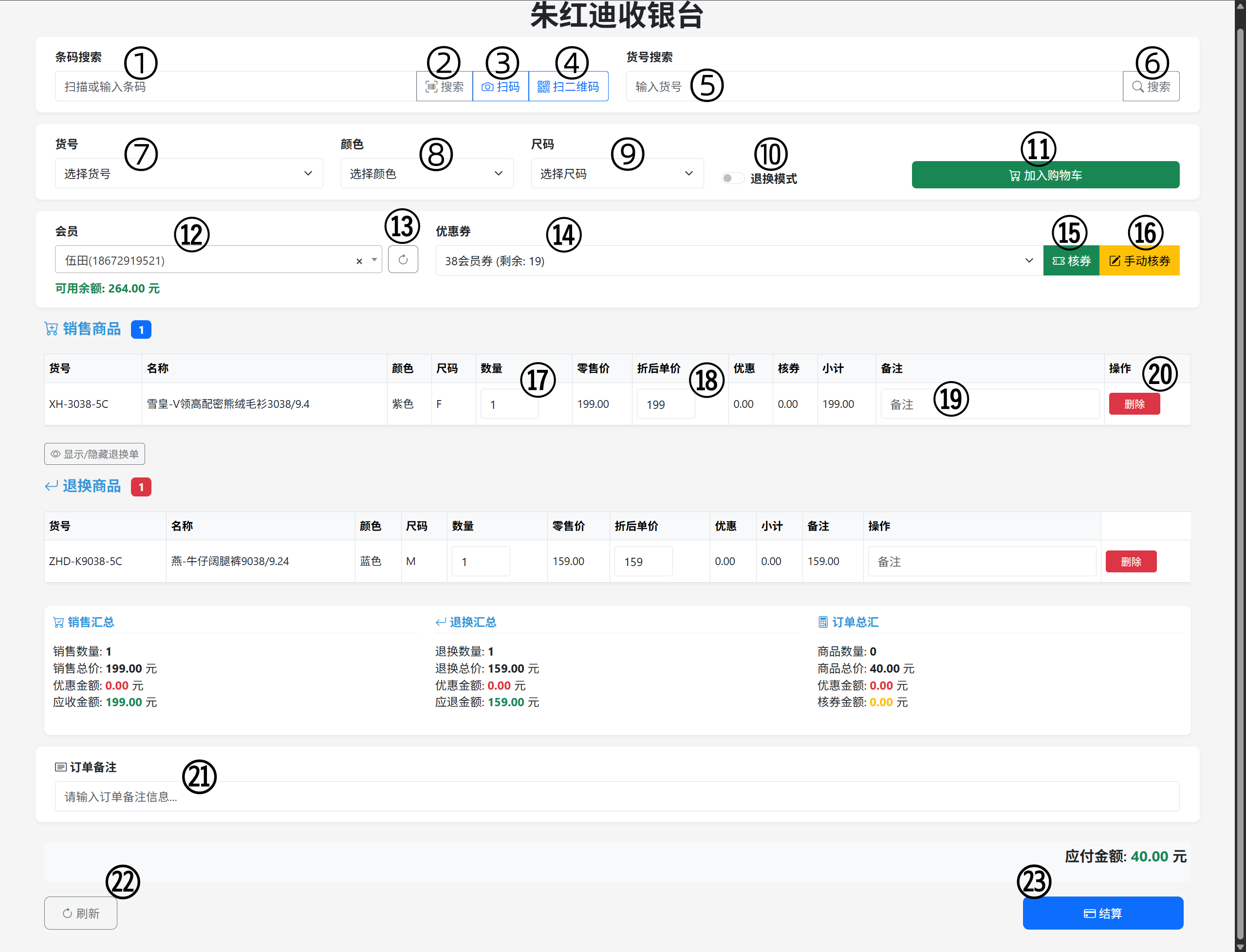The width and height of the screenshot is (1246, 952).
Task: Click the magnifier 搜索 for 货号搜索
Action: (1151, 86)
